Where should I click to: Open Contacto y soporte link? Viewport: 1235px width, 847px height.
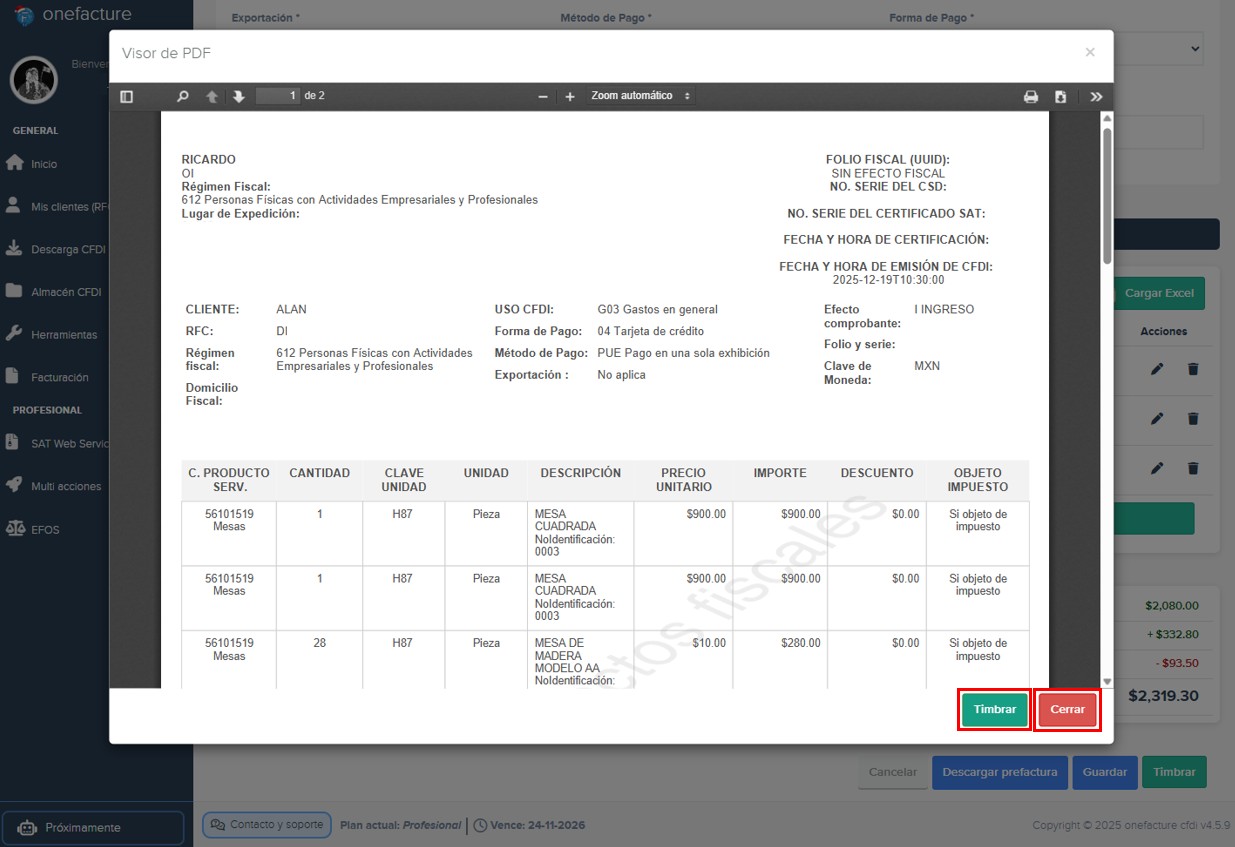pyautogui.click(x=267, y=825)
